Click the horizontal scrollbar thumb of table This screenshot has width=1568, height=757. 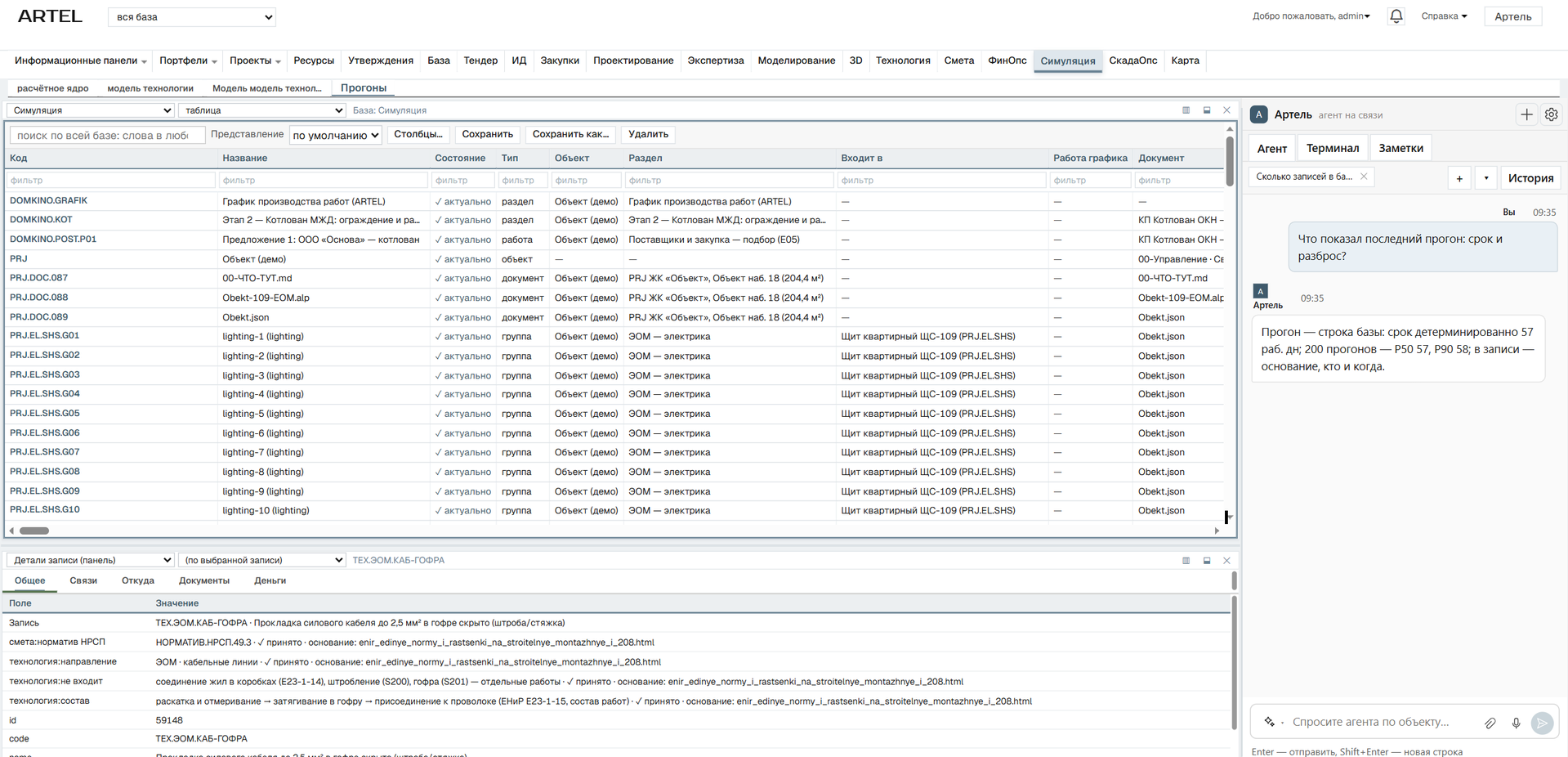pos(34,531)
